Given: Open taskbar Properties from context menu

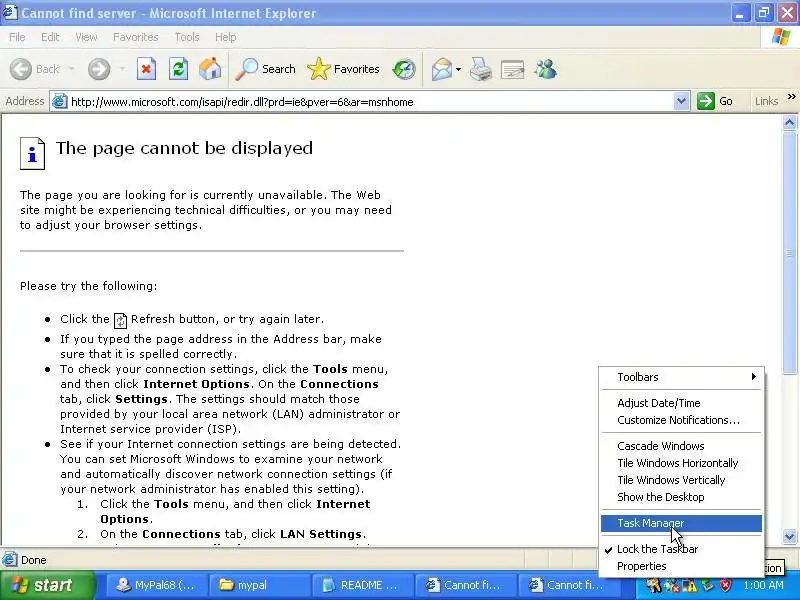Looking at the screenshot, I should [x=682, y=566].
